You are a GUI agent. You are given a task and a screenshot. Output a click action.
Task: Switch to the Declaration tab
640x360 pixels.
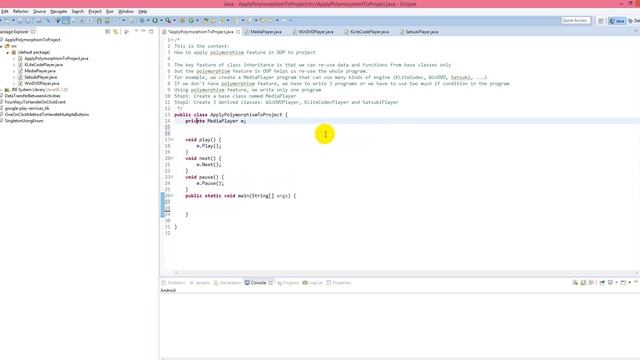tap(227, 282)
